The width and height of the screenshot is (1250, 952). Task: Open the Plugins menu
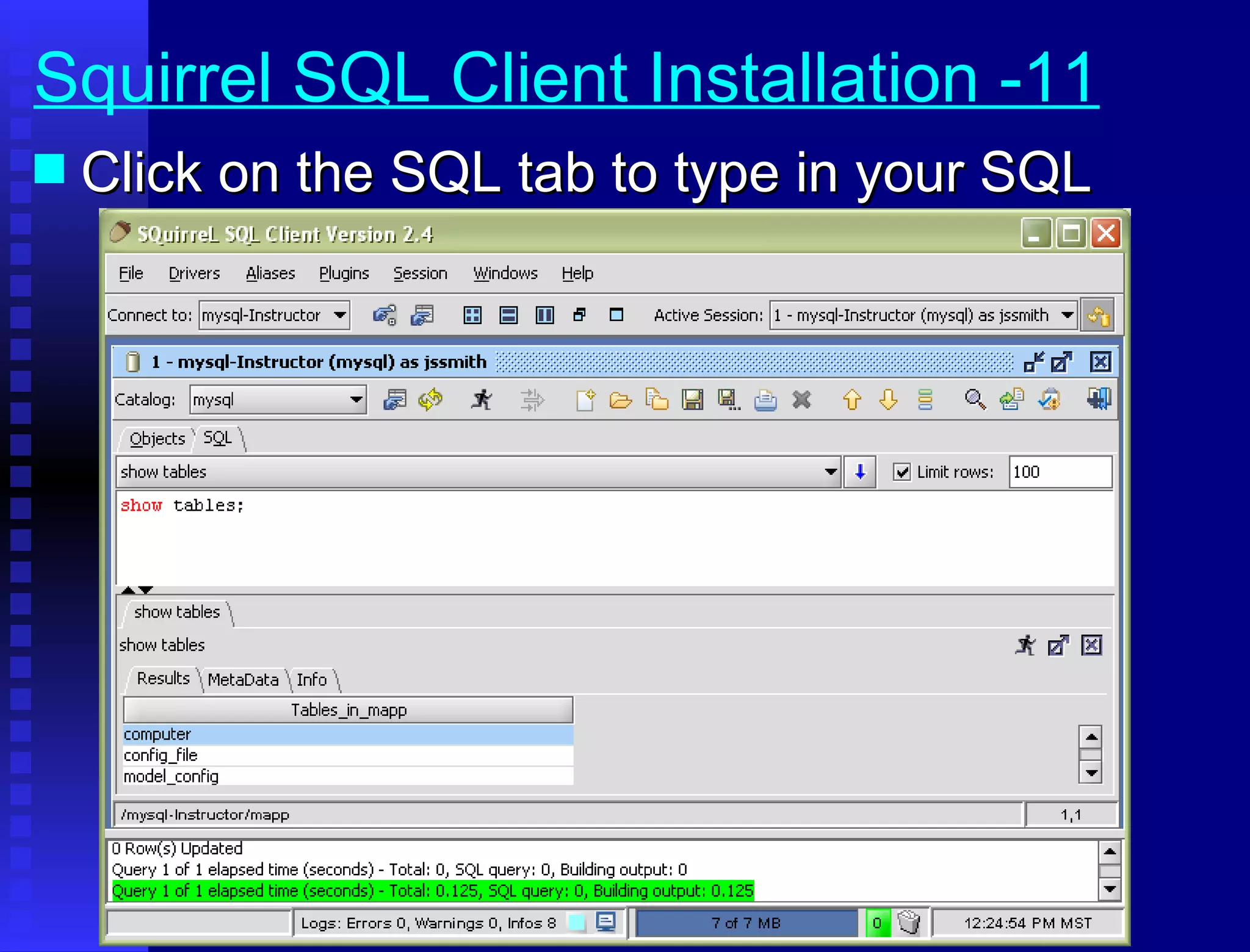(344, 273)
